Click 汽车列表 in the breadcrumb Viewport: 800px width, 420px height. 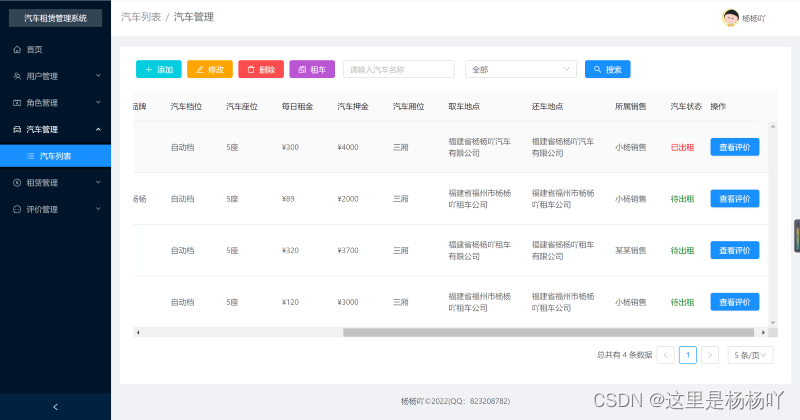pos(141,17)
